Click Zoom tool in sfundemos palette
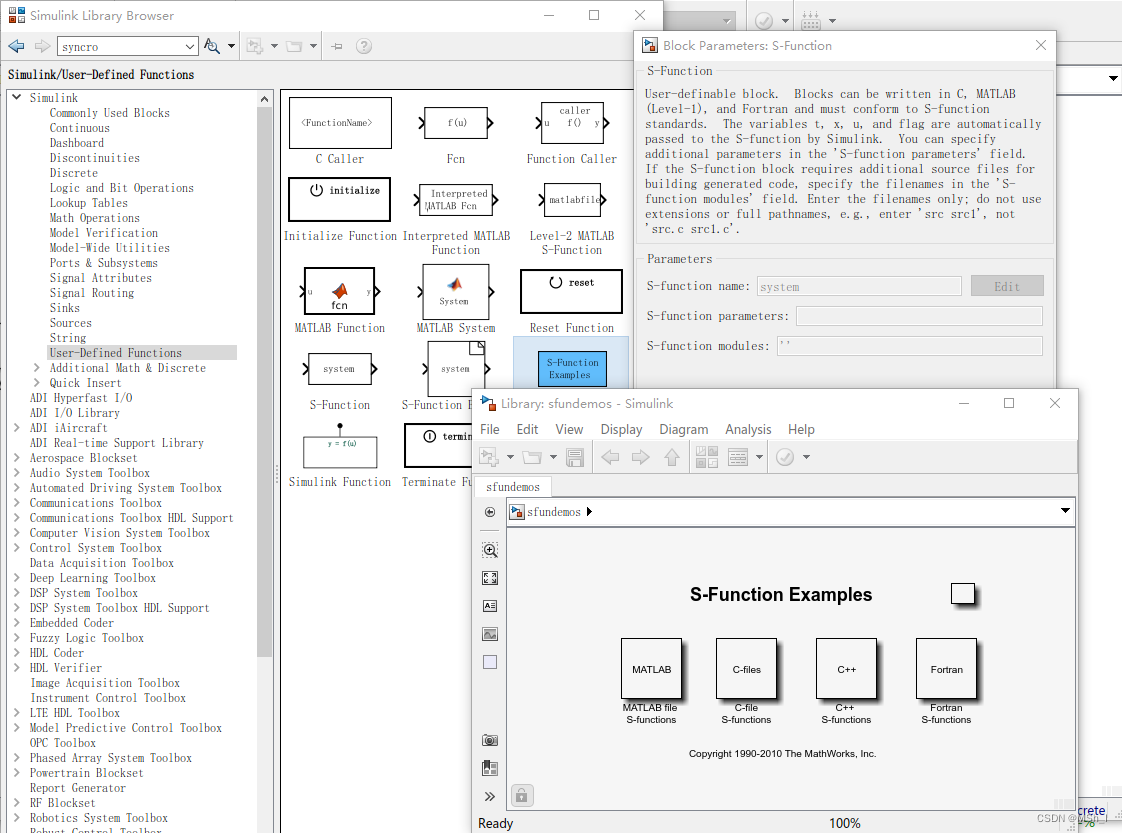 tap(490, 550)
